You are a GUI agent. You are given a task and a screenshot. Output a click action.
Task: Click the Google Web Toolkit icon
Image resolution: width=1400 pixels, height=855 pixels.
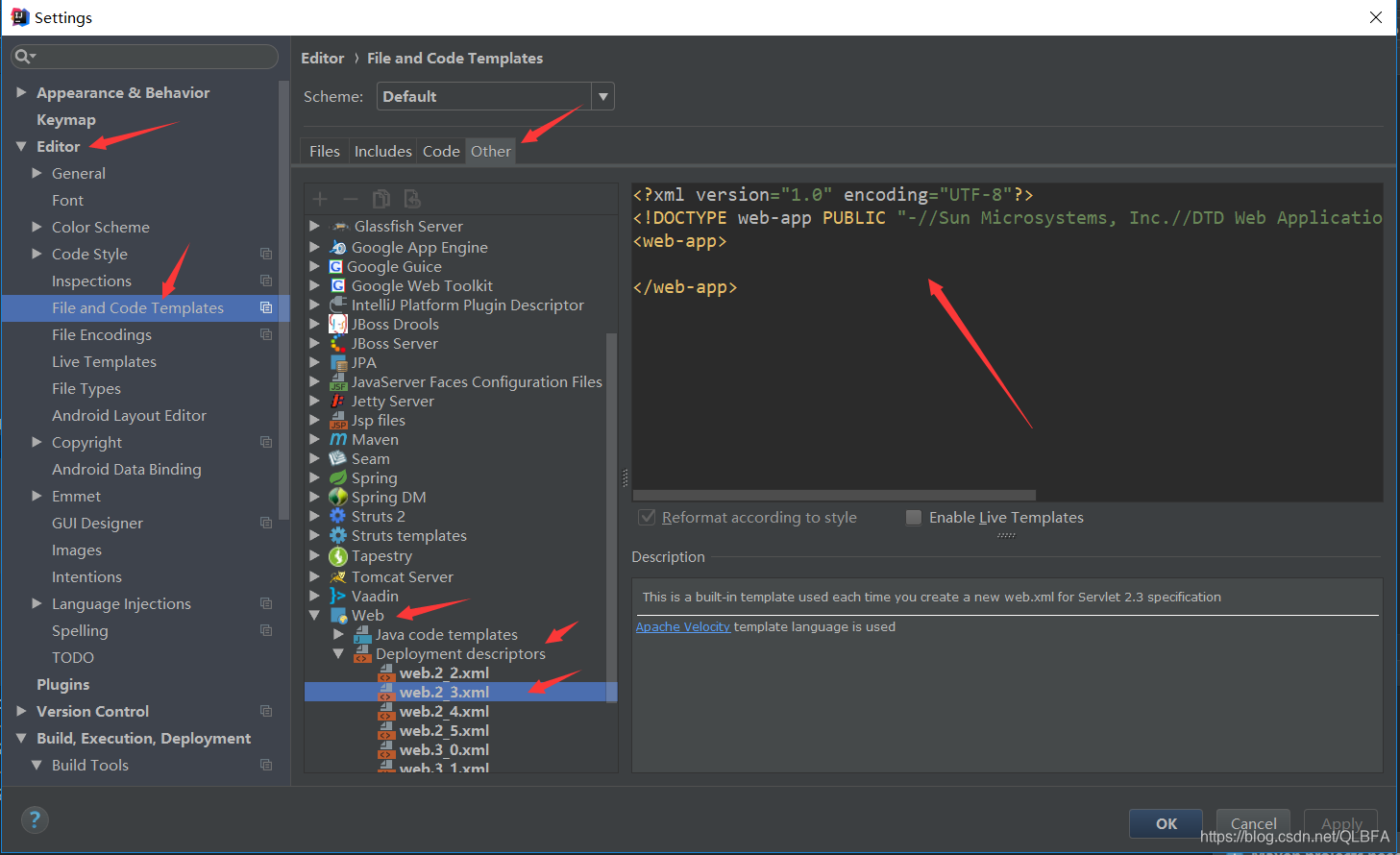[x=338, y=286]
